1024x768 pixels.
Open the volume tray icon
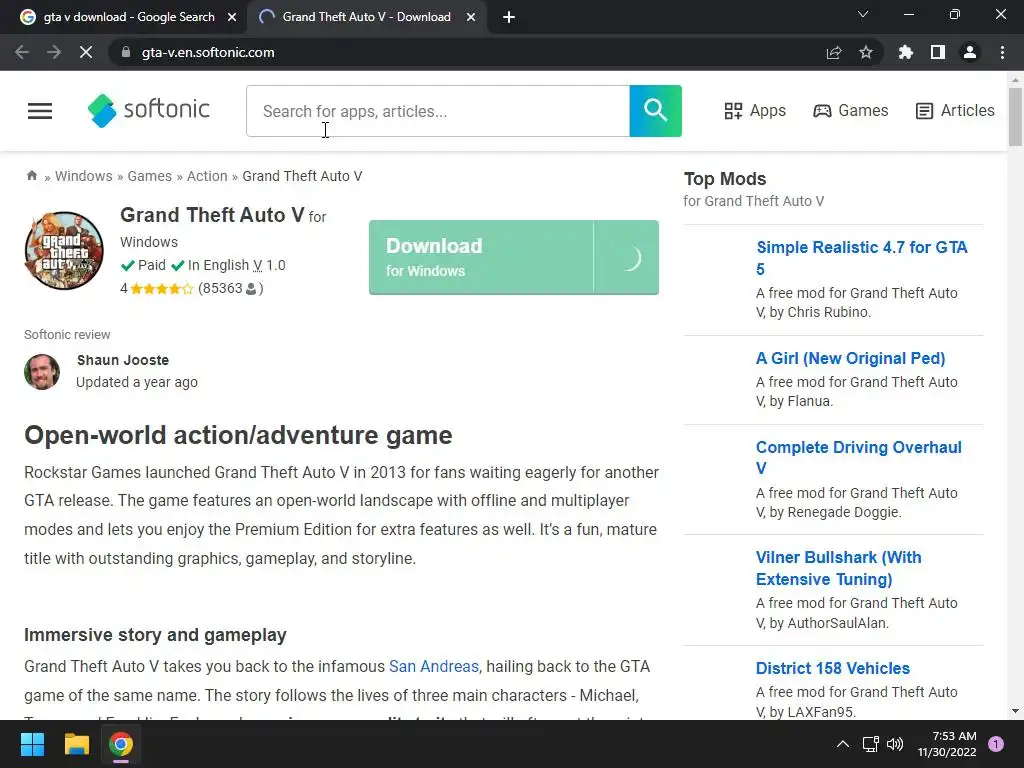pos(895,744)
